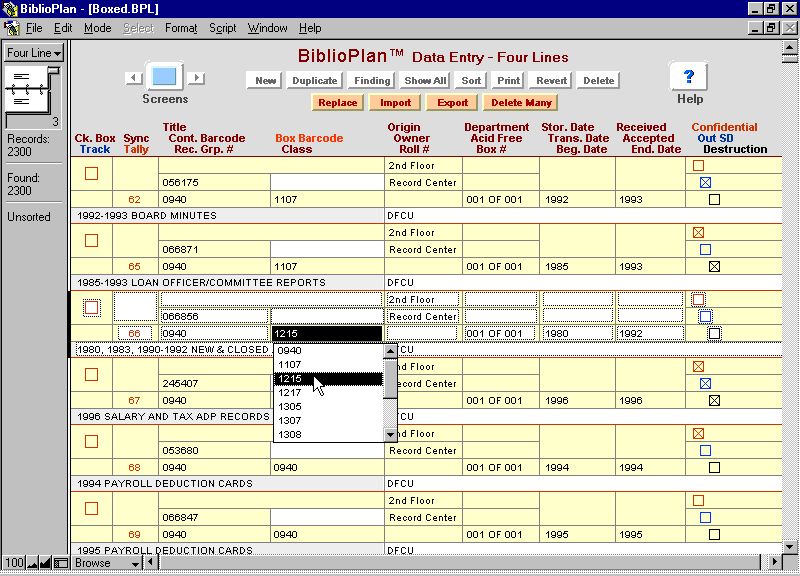Click the Finding button
Image resolution: width=800 pixels, height=576 pixels.
tap(372, 80)
